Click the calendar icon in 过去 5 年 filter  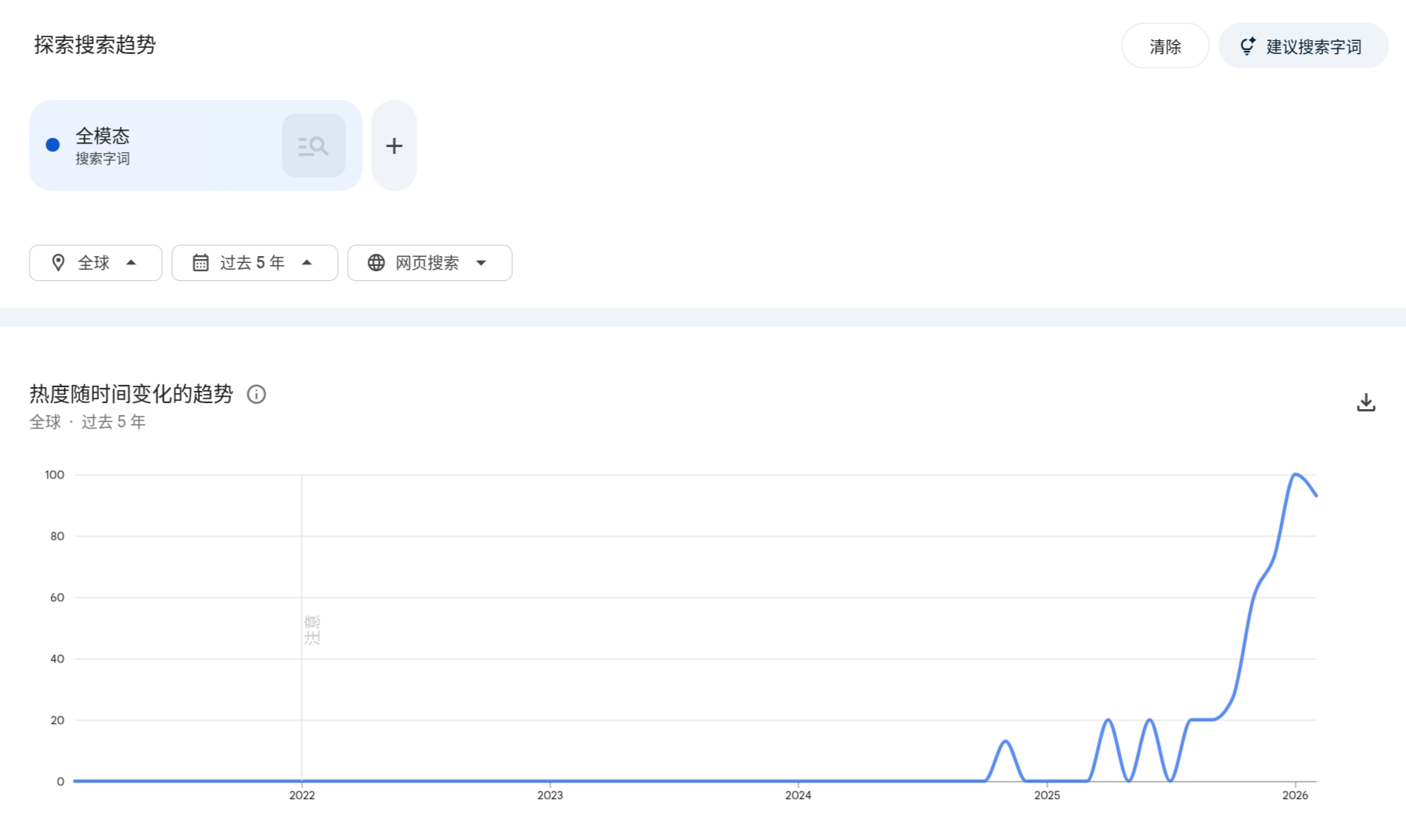[x=201, y=263]
